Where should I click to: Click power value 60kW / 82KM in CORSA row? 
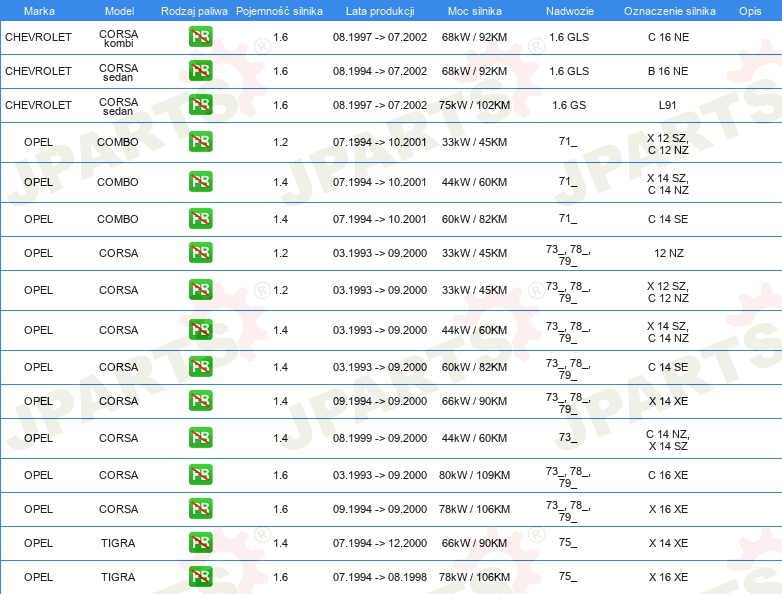pos(474,367)
